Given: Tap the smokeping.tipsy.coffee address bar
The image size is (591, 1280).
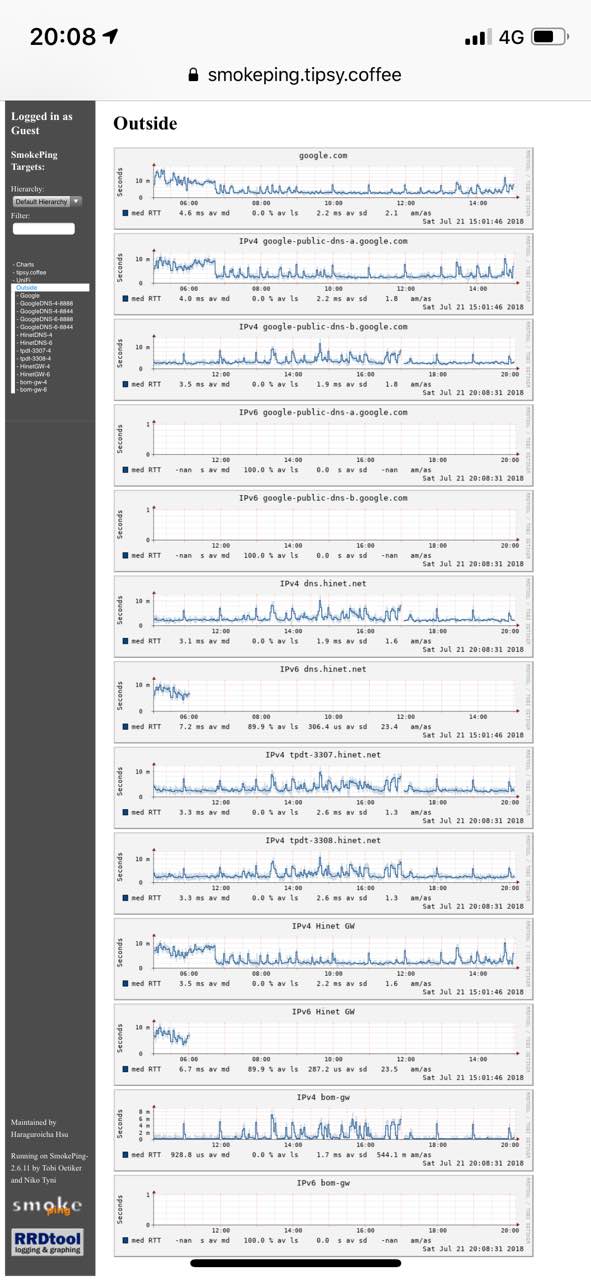Looking at the screenshot, I should [295, 75].
